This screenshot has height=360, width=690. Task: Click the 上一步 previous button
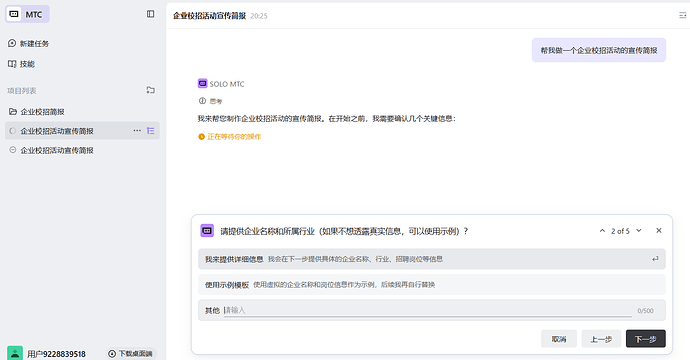(x=601, y=339)
